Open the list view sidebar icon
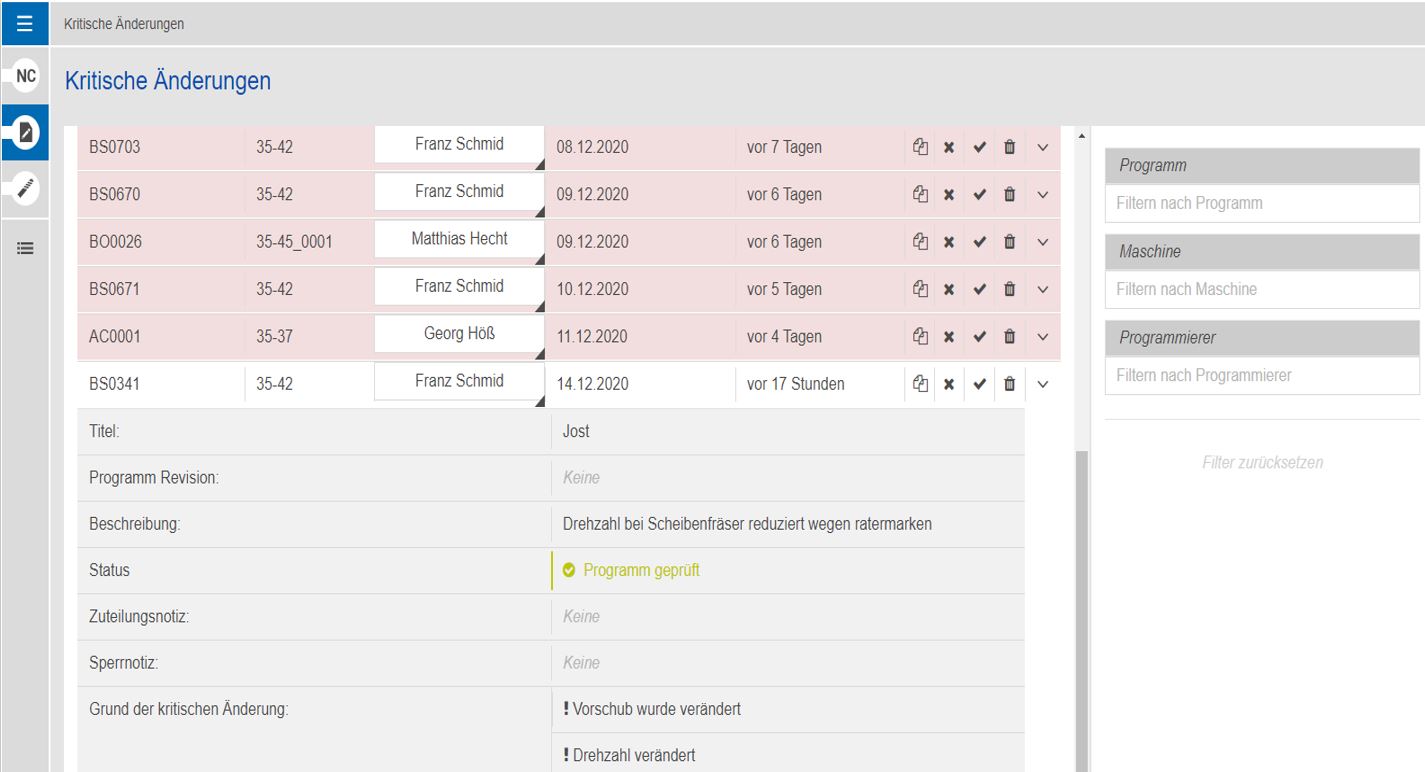Viewport: 1425px width, 772px height. tap(26, 249)
